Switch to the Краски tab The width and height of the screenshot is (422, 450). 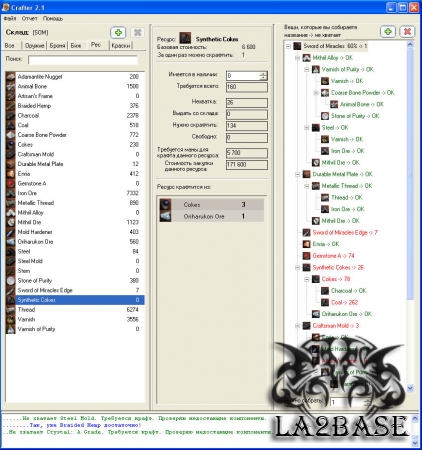pyautogui.click(x=121, y=45)
